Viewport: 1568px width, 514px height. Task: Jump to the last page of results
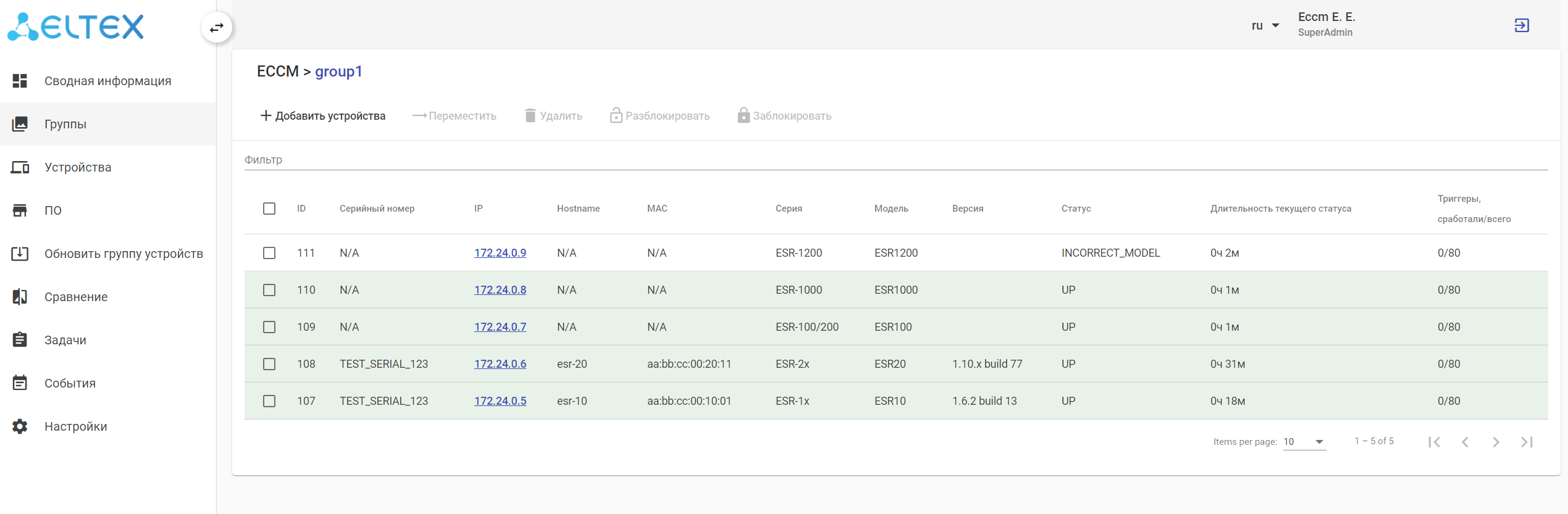1527,442
